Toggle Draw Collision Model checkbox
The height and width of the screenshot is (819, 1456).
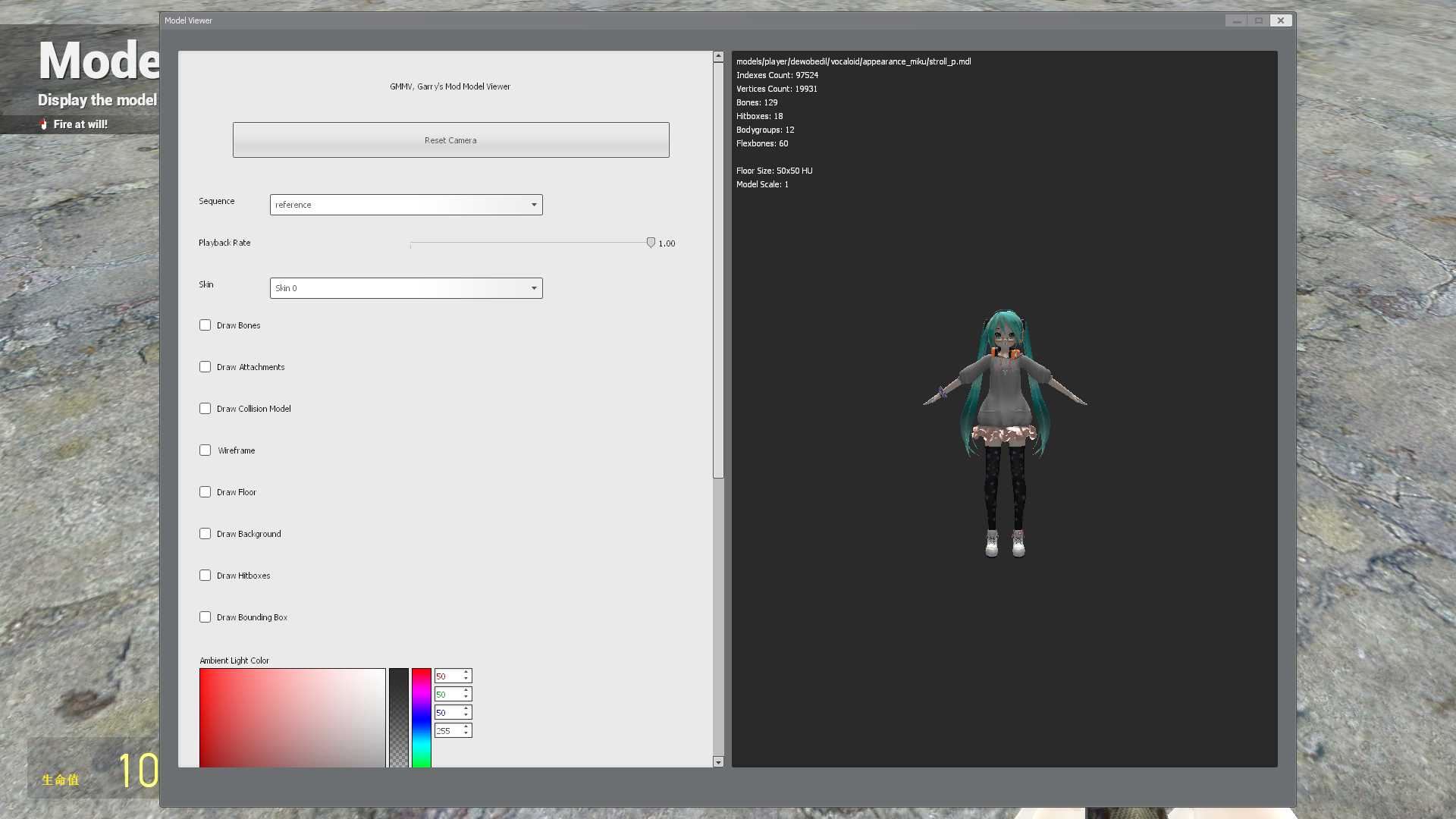(x=205, y=409)
